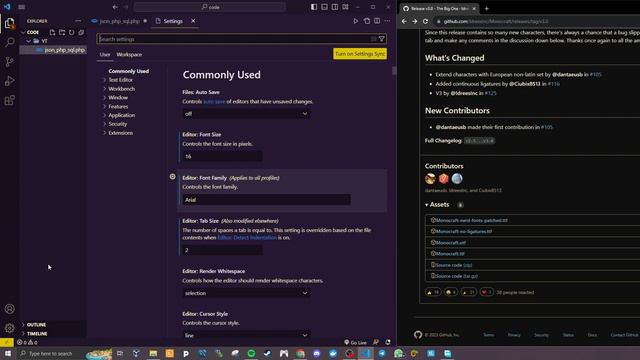The image size is (640, 360).
Task: Toggle secondary sidebar layout icon
Action: [335, 7]
